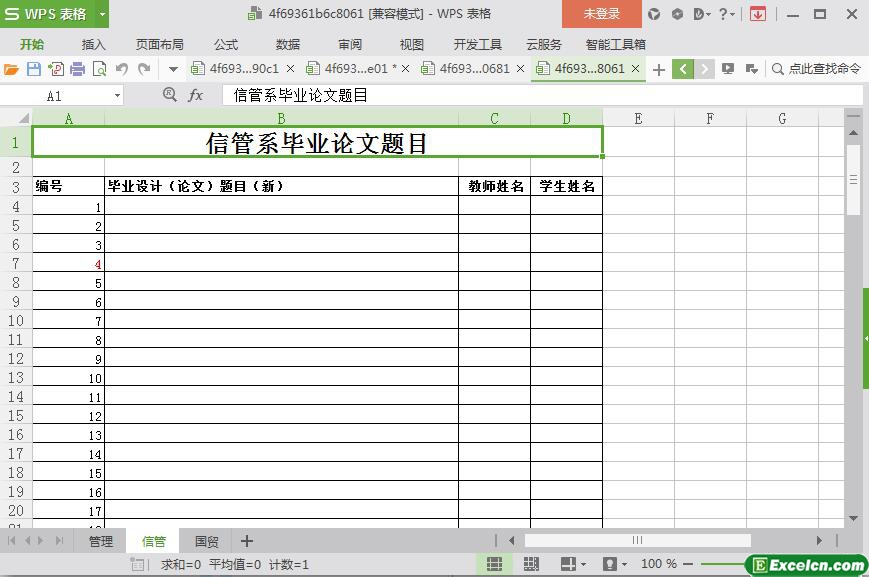Open the D-shaped icon dropdown in title bar

point(702,14)
